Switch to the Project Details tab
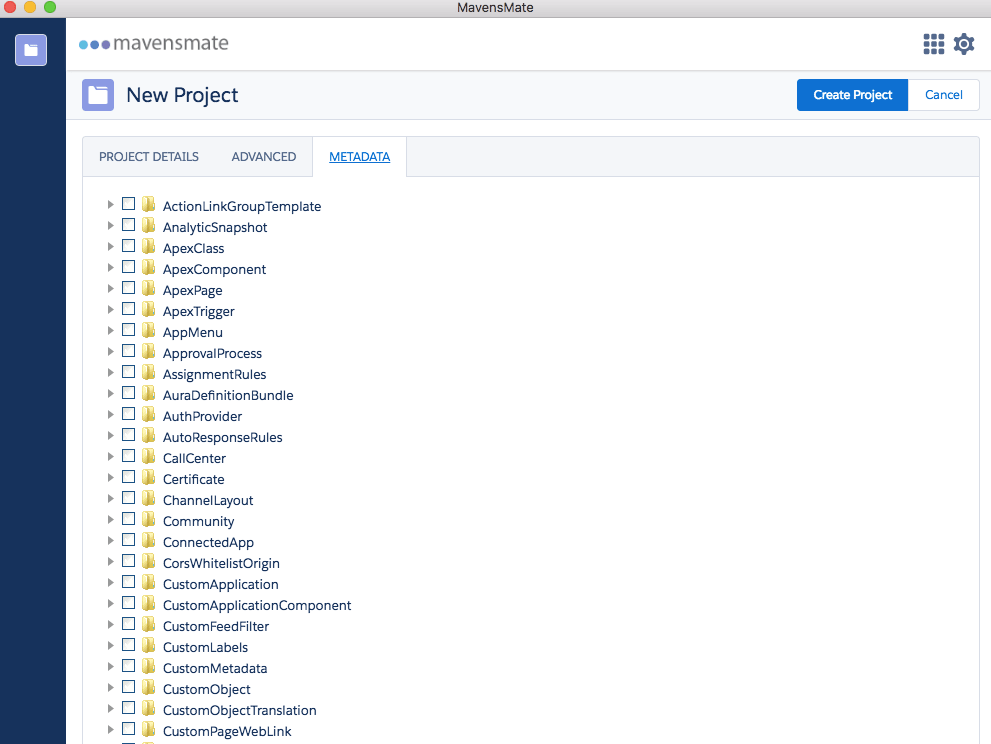991x744 pixels. click(x=149, y=157)
